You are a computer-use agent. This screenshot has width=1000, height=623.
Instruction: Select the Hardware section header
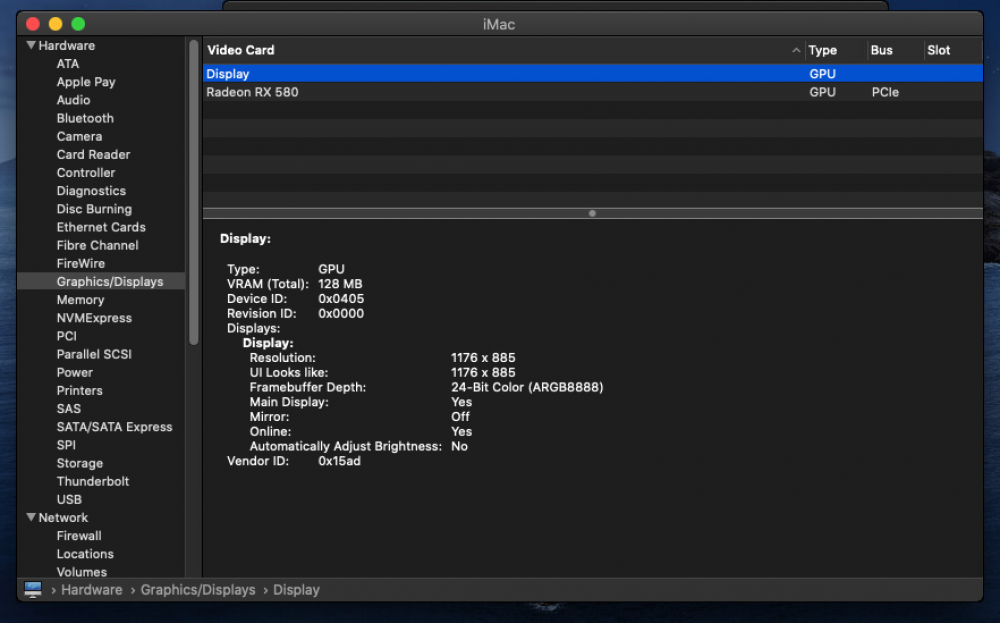click(66, 45)
